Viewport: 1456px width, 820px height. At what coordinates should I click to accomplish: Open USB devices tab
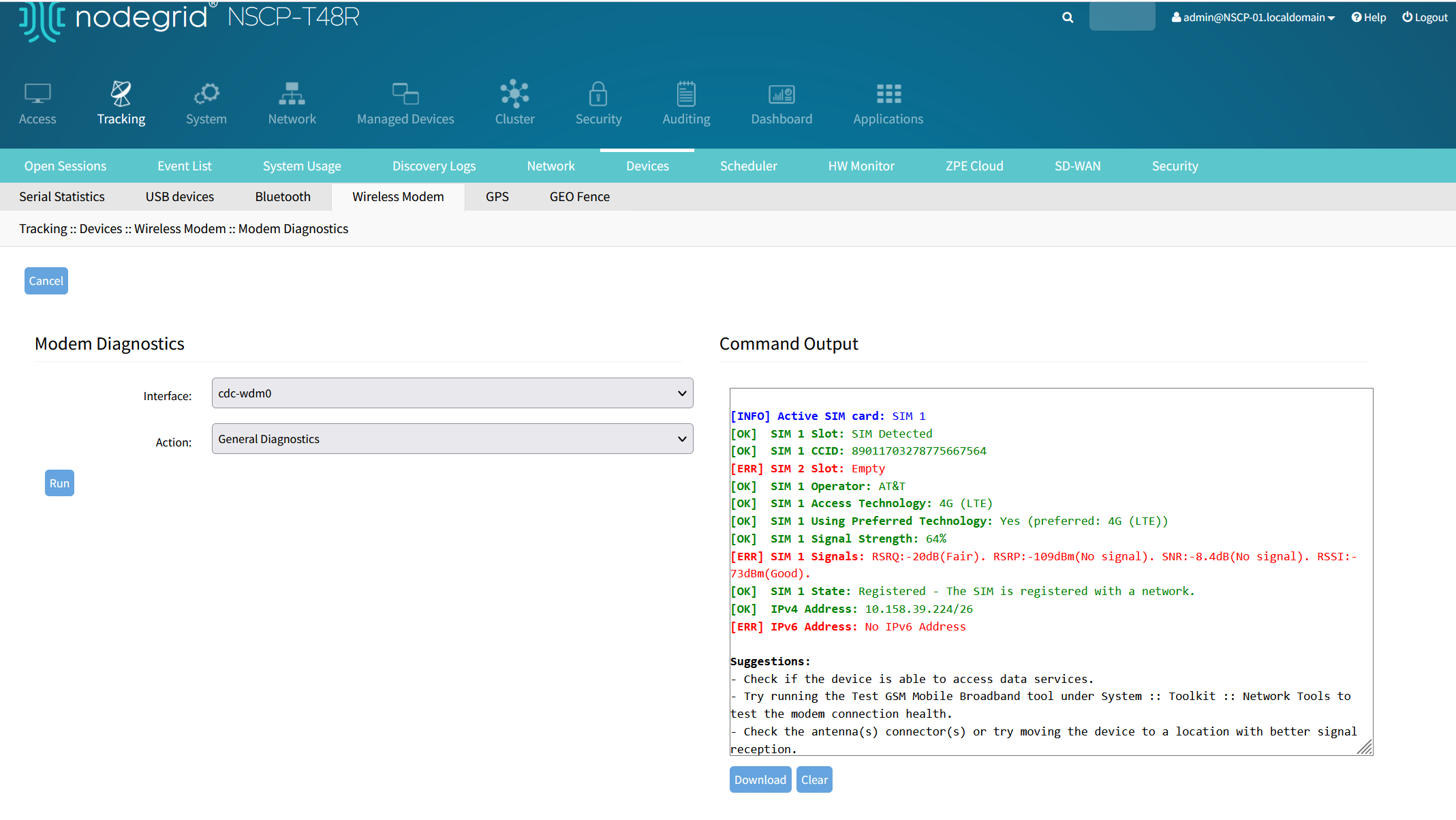(x=180, y=196)
